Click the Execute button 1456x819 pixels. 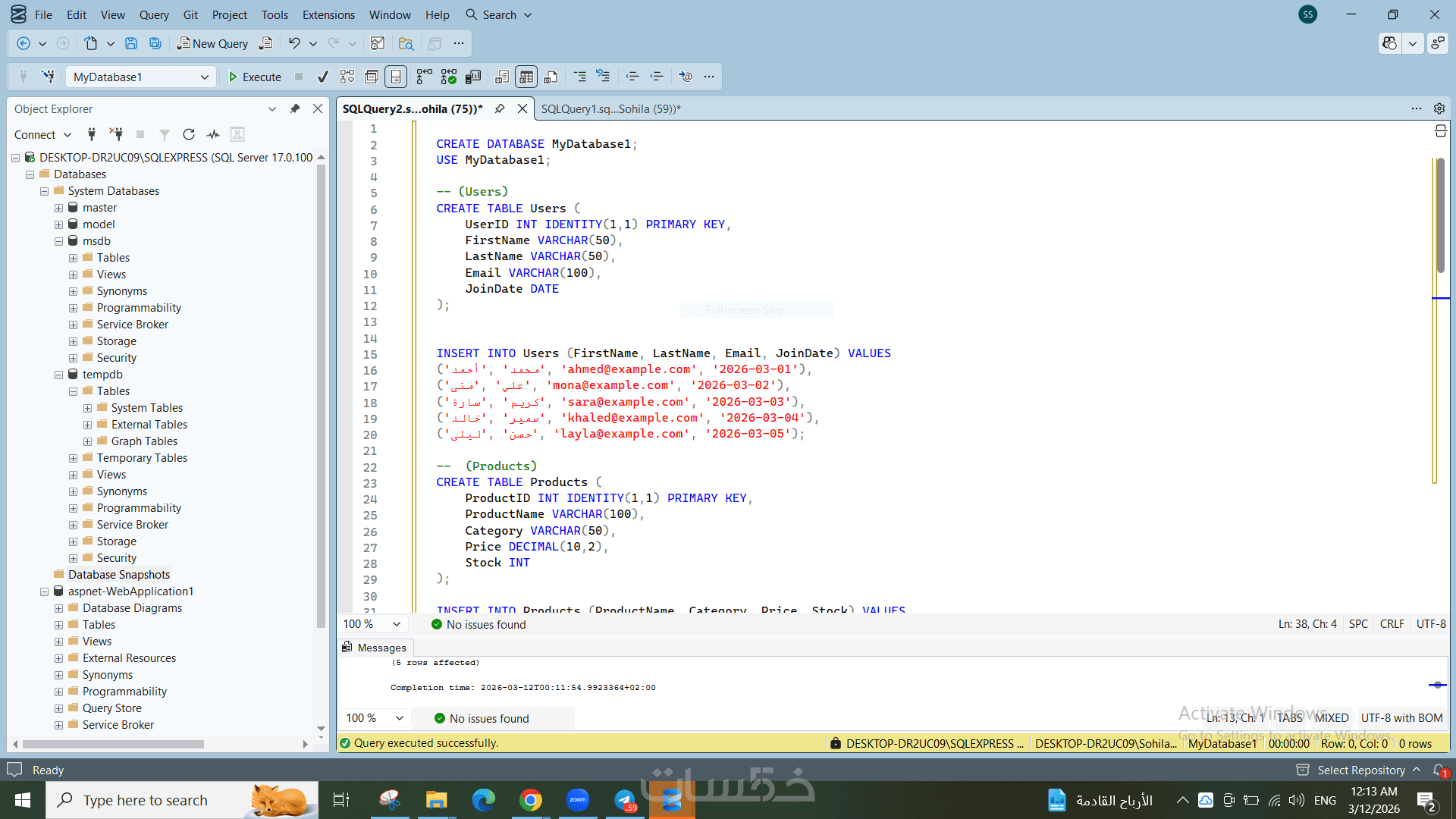point(255,77)
